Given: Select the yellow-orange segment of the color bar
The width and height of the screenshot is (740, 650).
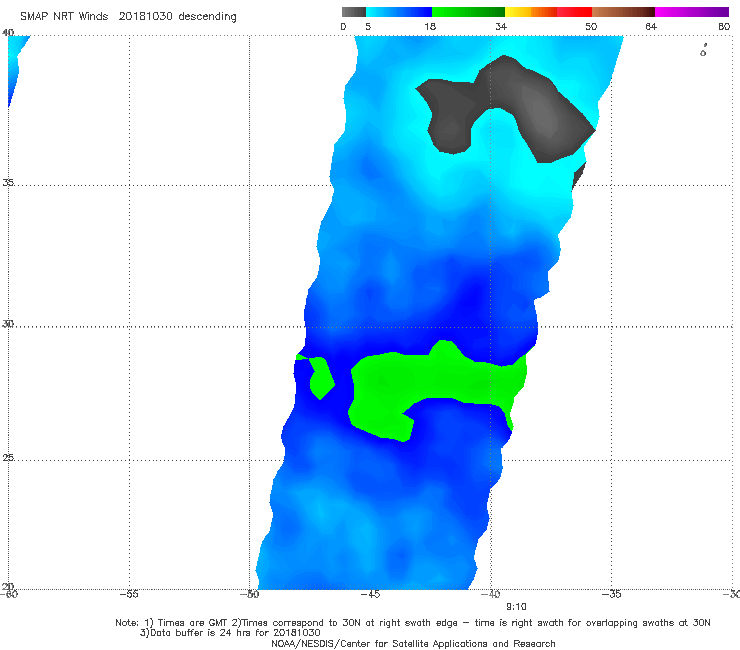Looking at the screenshot, I should point(531,12).
